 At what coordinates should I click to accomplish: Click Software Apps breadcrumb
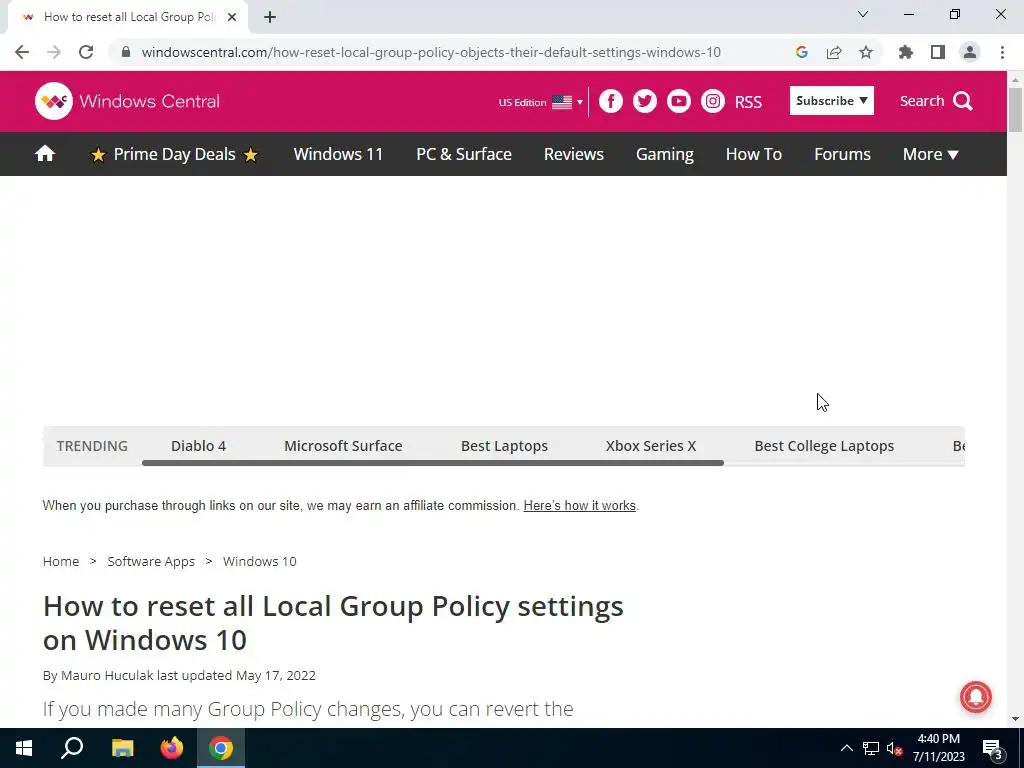[x=151, y=561]
